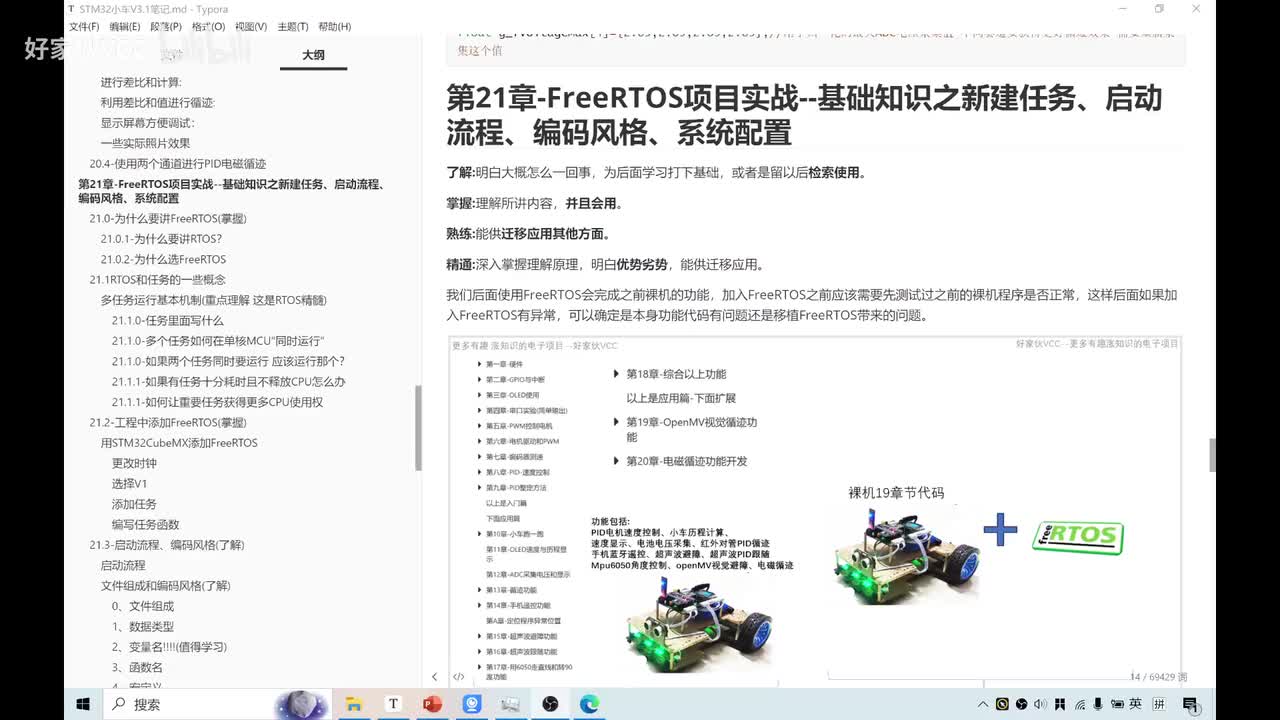Go to 21.1RTOS和任务的一些概念
The image size is (1280, 720).
pyautogui.click(x=157, y=280)
